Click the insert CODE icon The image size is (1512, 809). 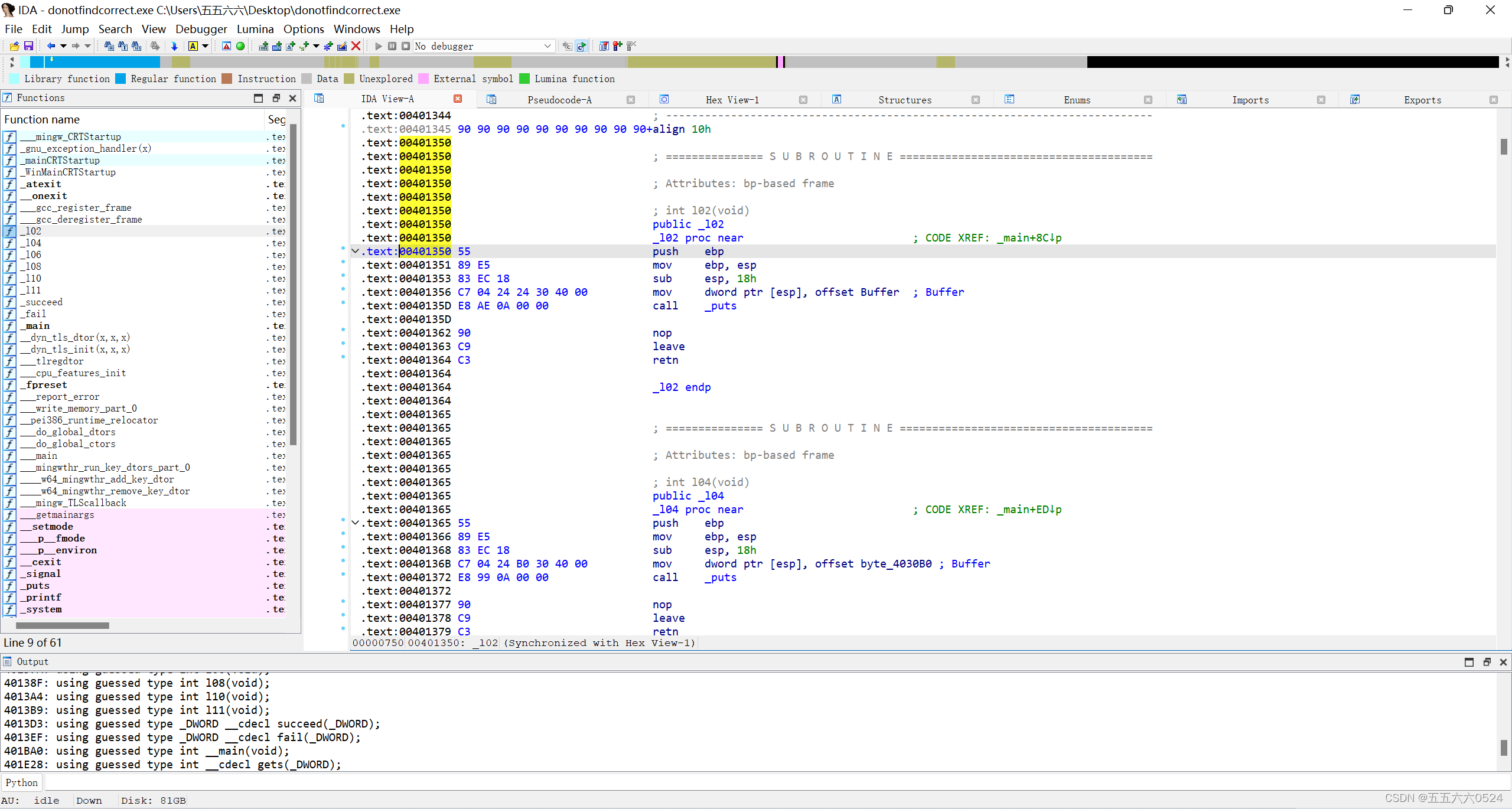point(263,46)
